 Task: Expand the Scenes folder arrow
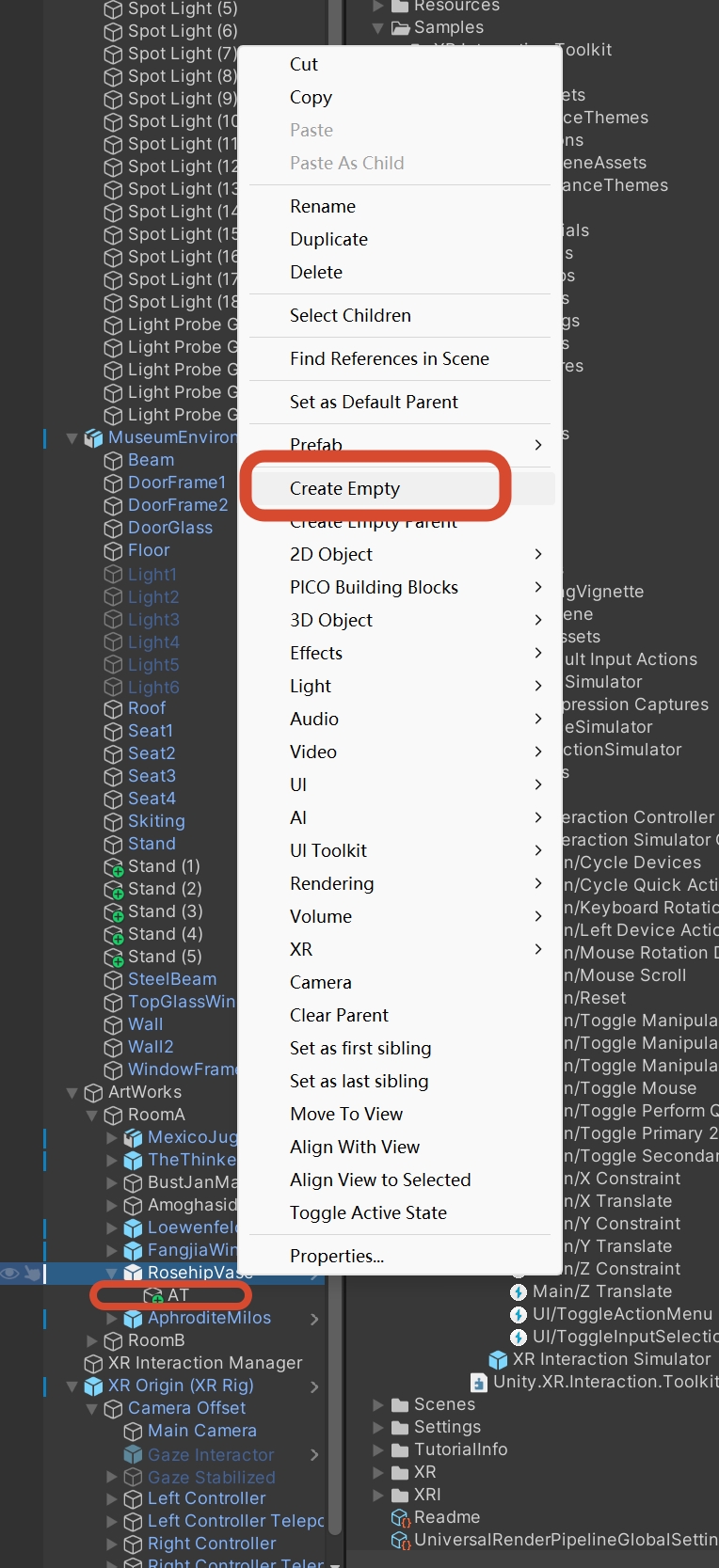tap(378, 1404)
